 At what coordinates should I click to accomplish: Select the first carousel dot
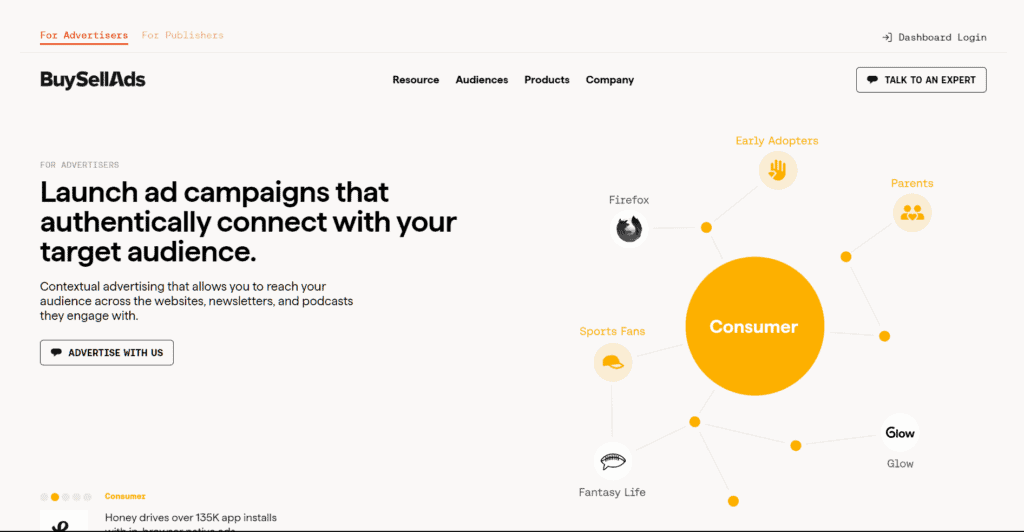pyautogui.click(x=44, y=497)
